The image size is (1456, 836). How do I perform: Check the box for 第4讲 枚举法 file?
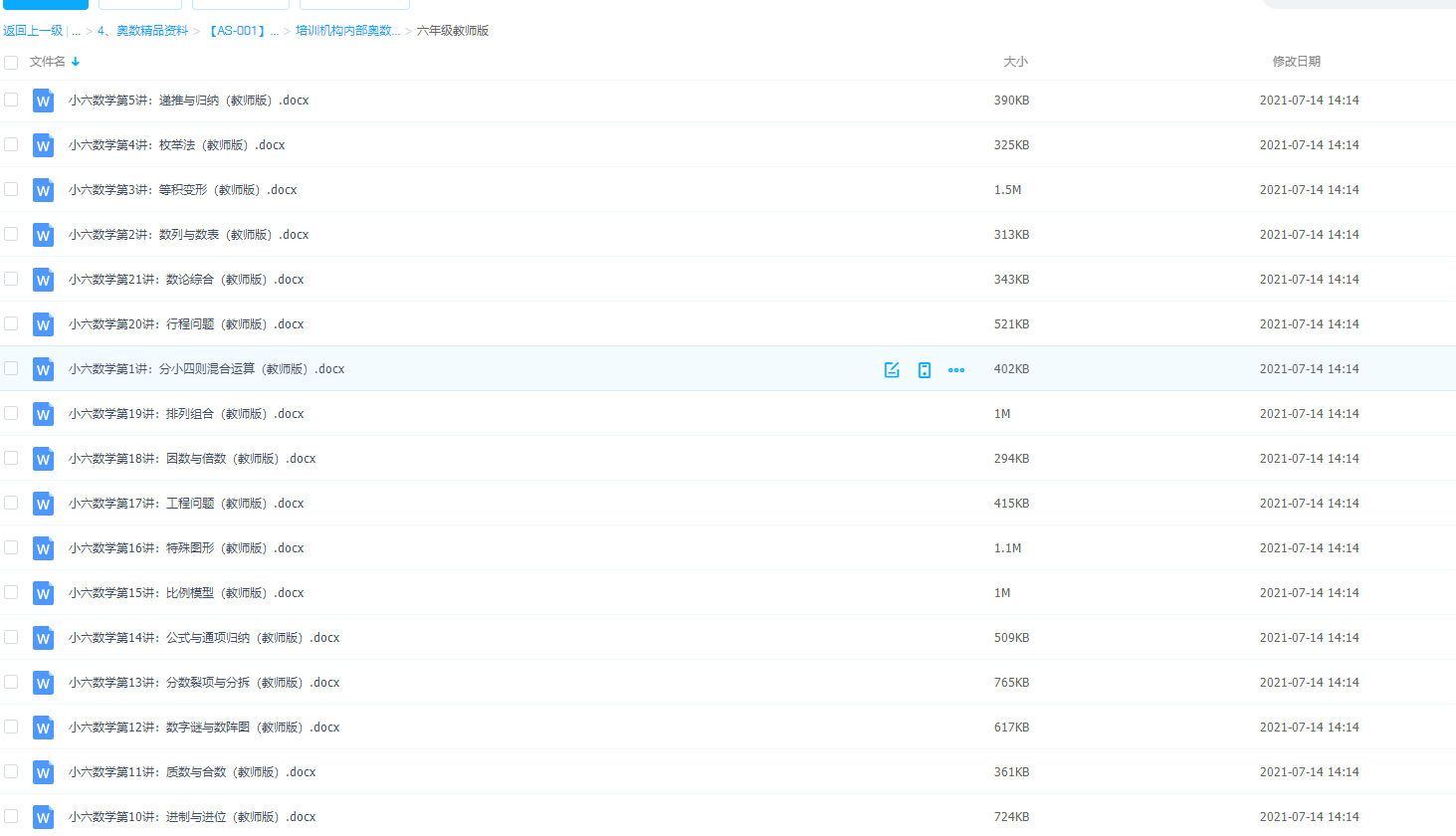point(11,144)
